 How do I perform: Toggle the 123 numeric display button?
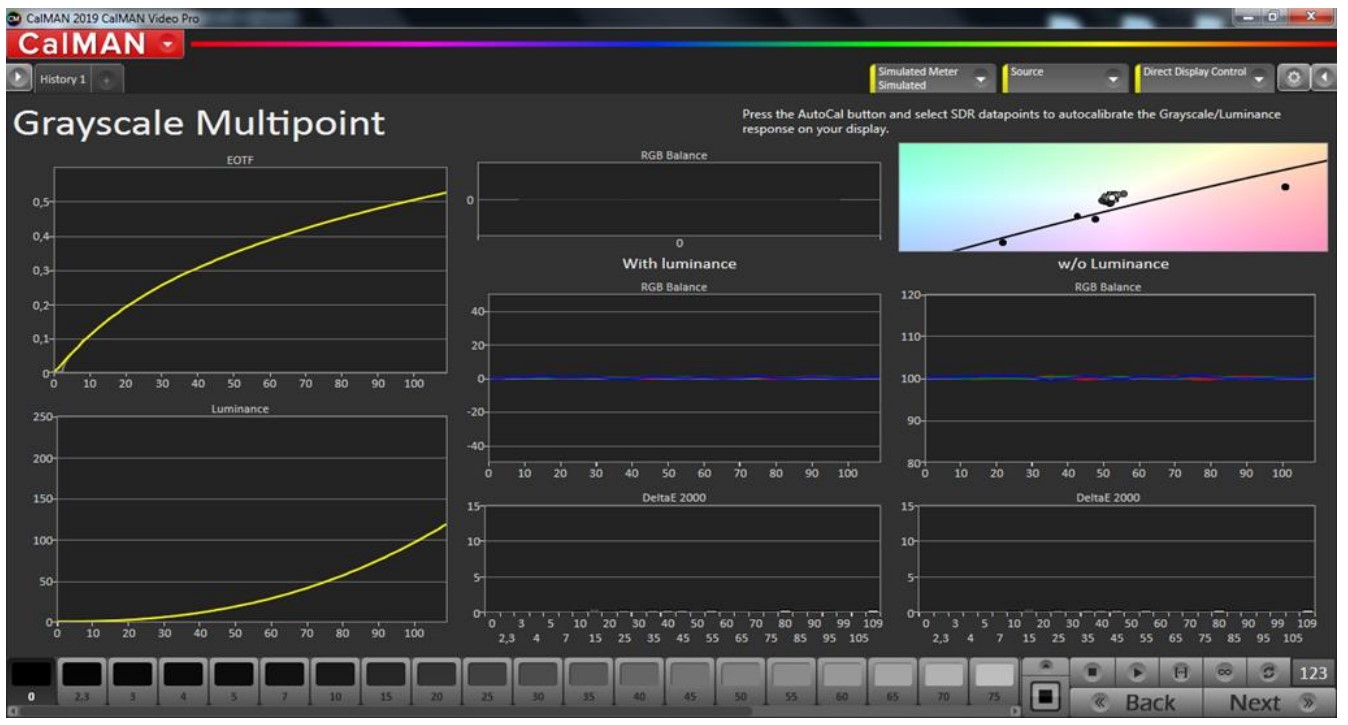(x=1313, y=672)
